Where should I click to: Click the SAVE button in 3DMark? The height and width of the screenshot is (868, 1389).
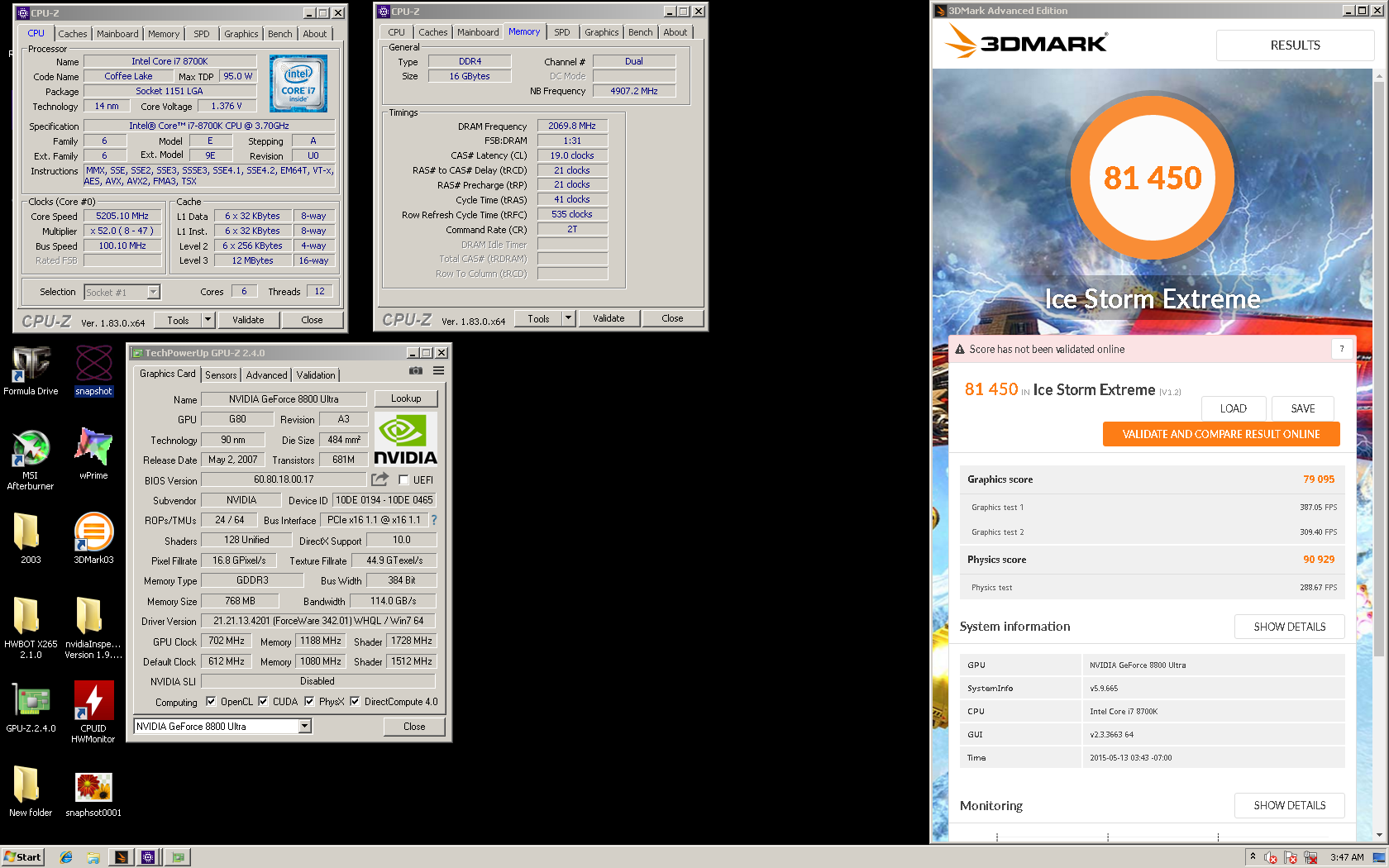[x=1303, y=408]
